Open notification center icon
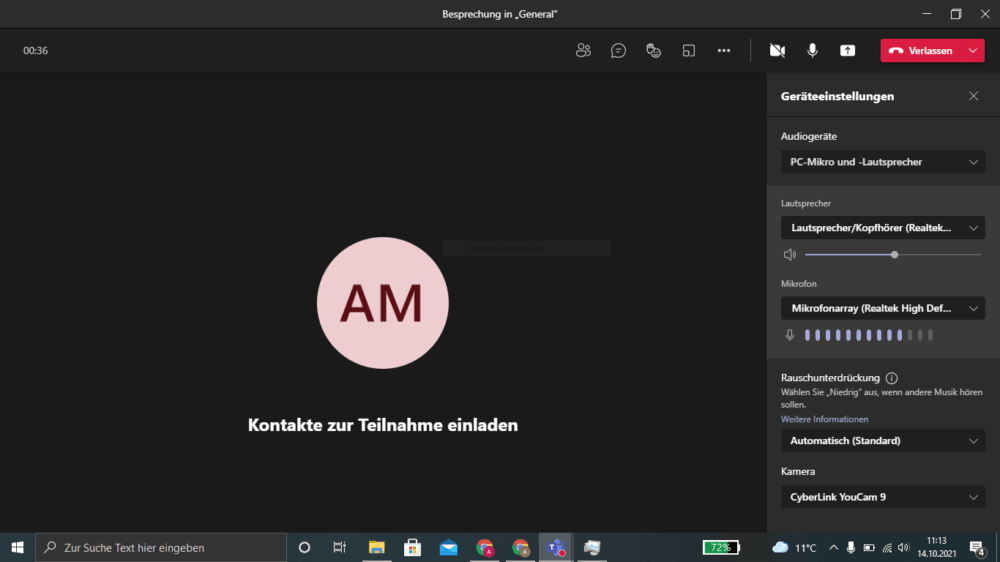The image size is (1000, 562). click(x=977, y=547)
